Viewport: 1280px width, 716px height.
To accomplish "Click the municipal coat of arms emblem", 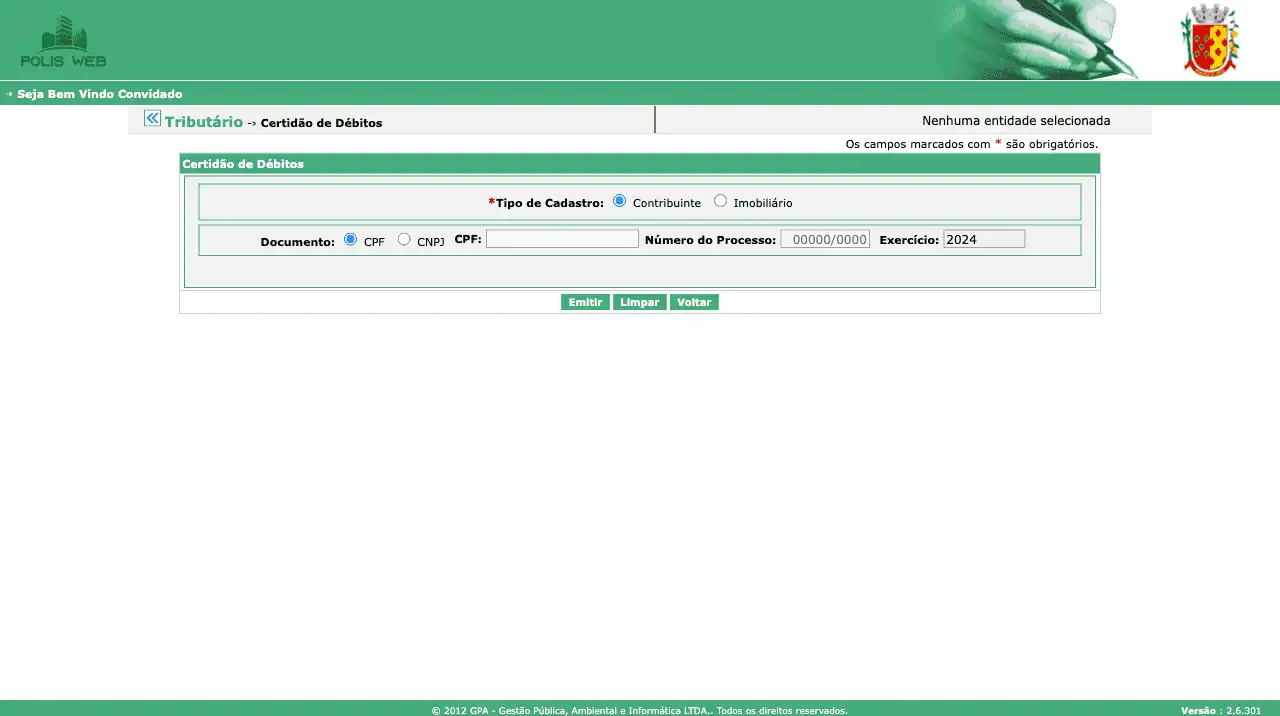I will pos(1210,40).
